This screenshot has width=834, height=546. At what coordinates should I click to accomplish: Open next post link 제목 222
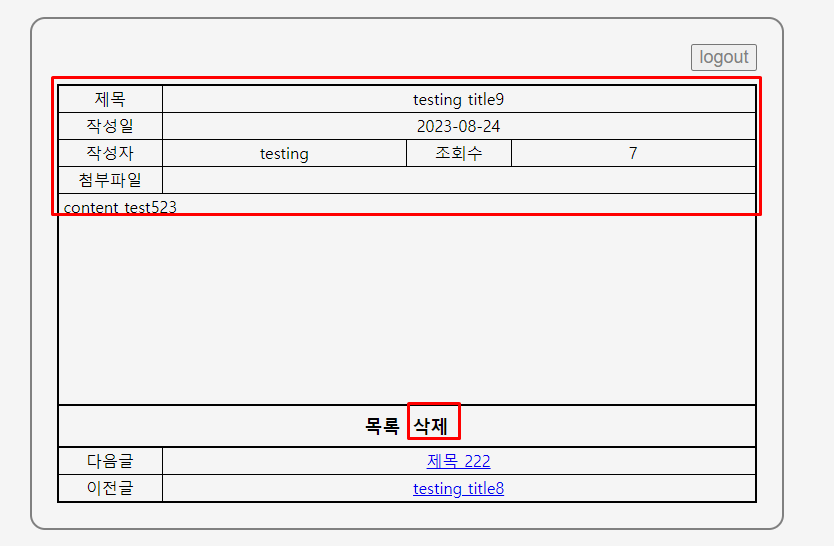coord(458,461)
